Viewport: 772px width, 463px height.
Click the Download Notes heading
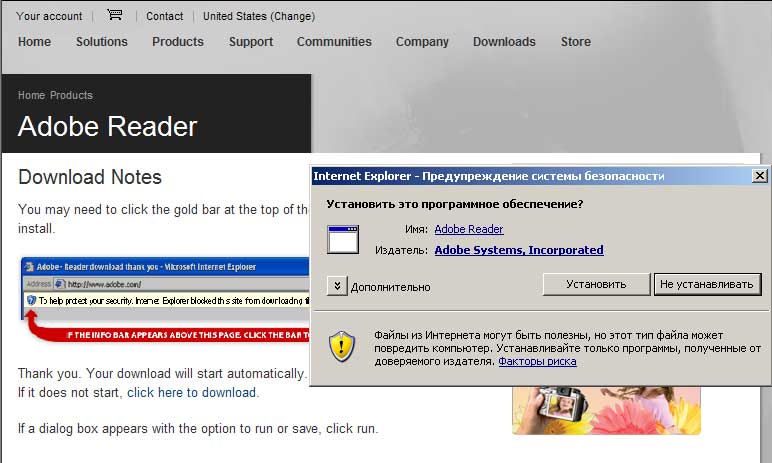pos(90,177)
